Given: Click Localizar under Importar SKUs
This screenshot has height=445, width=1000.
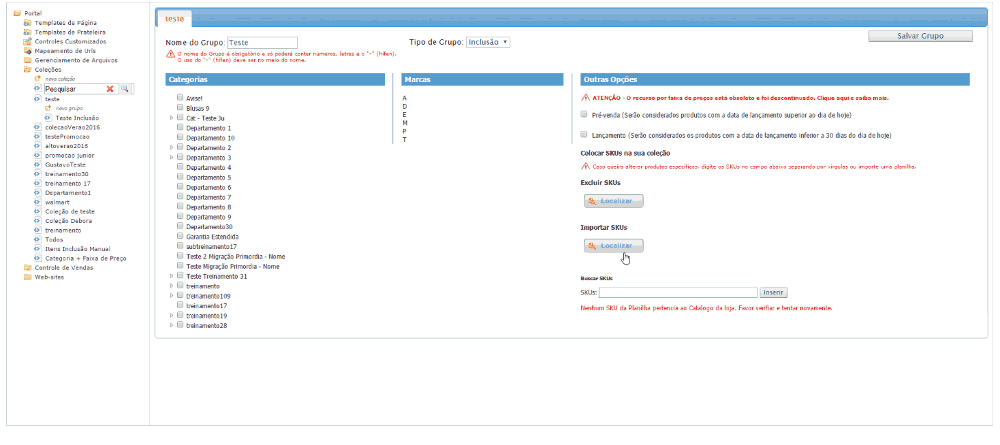Looking at the screenshot, I should tap(614, 246).
